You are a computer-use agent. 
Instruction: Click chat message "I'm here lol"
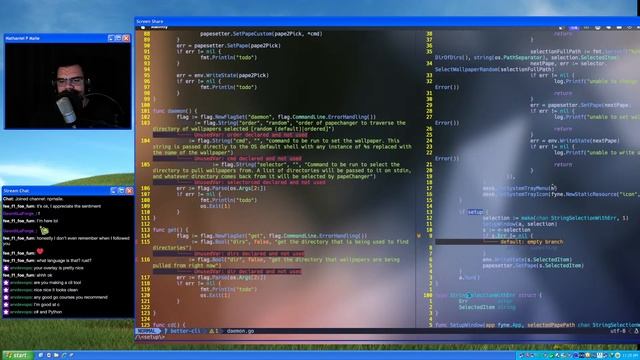click(x=47, y=221)
